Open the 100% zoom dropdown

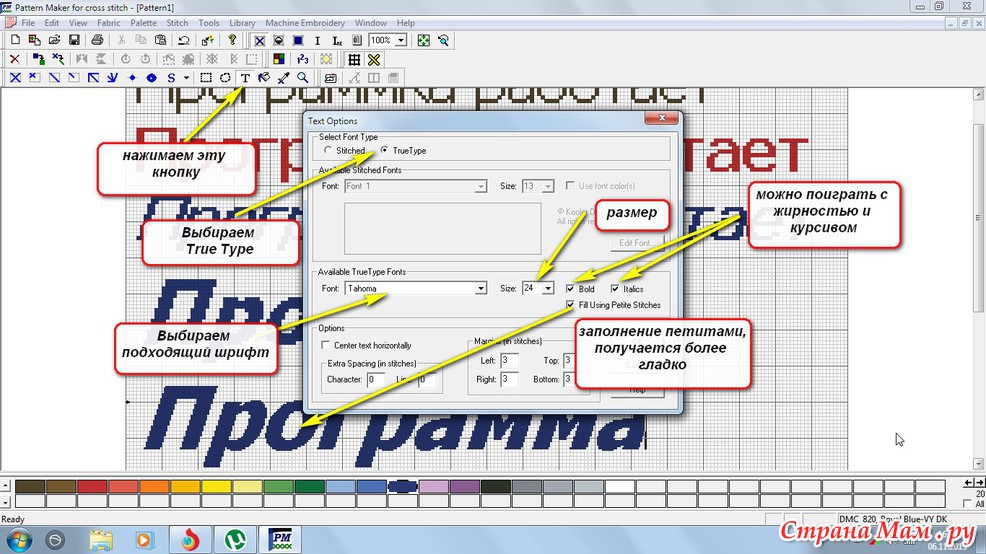[401, 40]
